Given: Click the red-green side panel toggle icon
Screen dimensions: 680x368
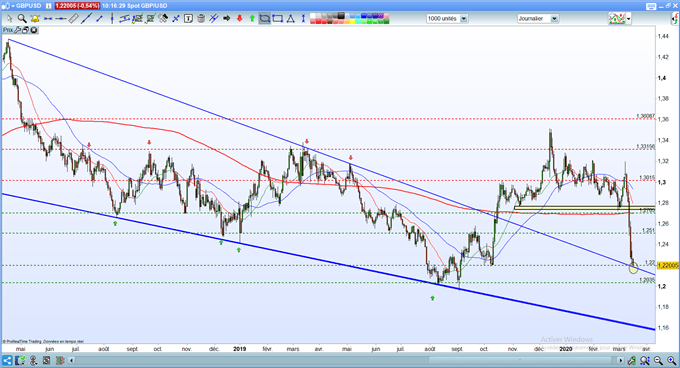Looking at the screenshot, I should (x=676, y=19).
